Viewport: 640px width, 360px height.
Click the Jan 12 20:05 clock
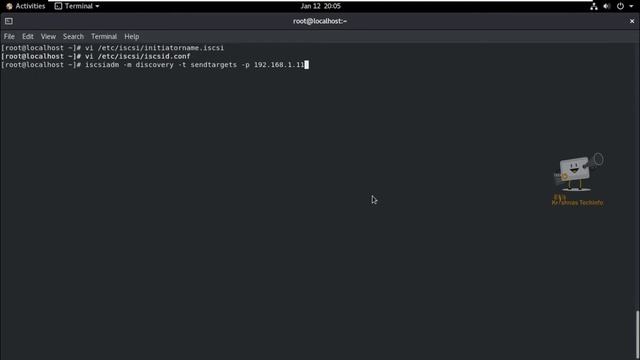pyautogui.click(x=320, y=6)
